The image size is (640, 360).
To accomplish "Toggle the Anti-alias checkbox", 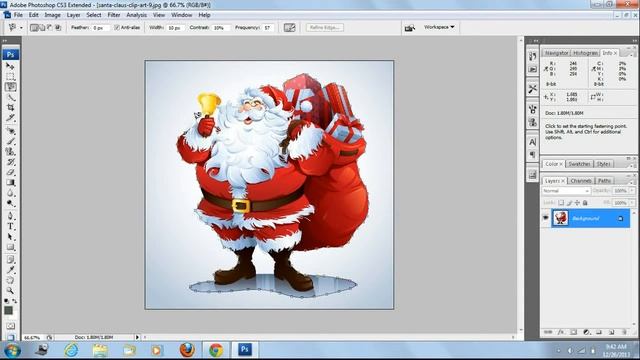I will click(117, 27).
